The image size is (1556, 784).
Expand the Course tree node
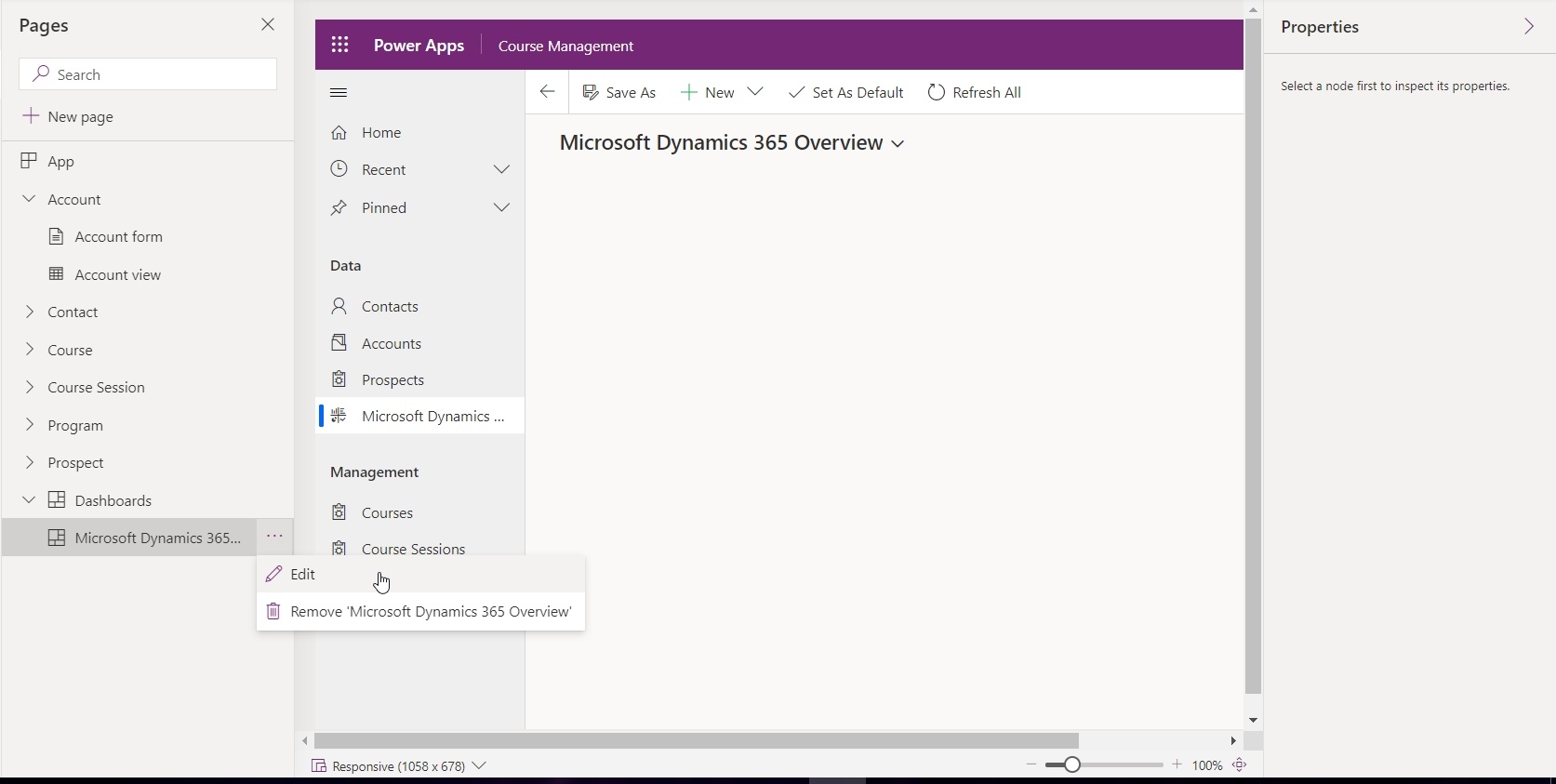[x=29, y=350]
